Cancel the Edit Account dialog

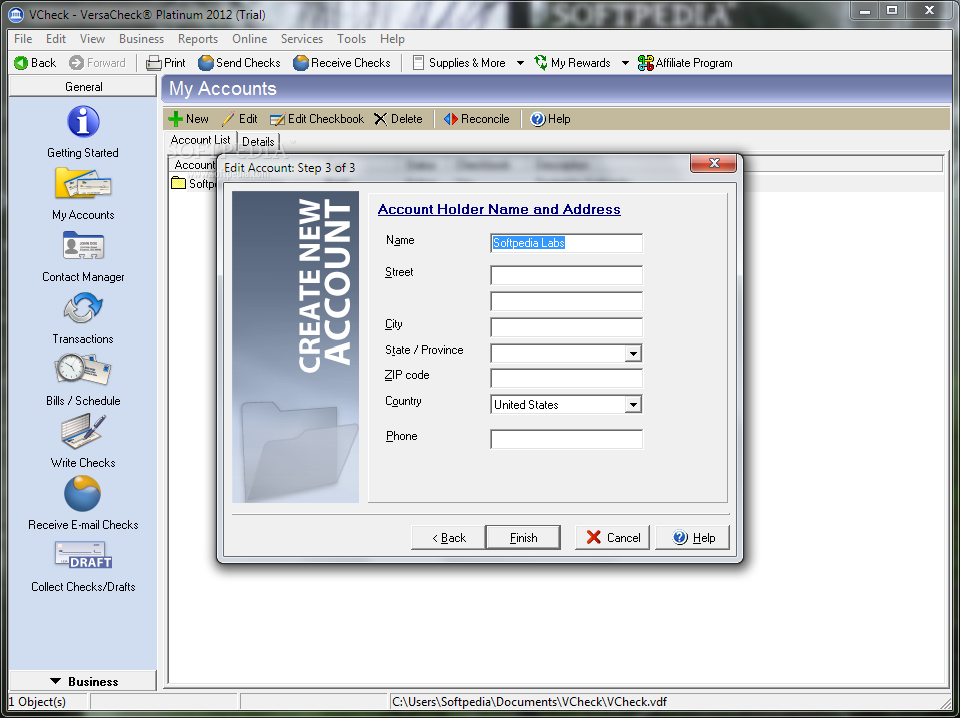coord(612,537)
